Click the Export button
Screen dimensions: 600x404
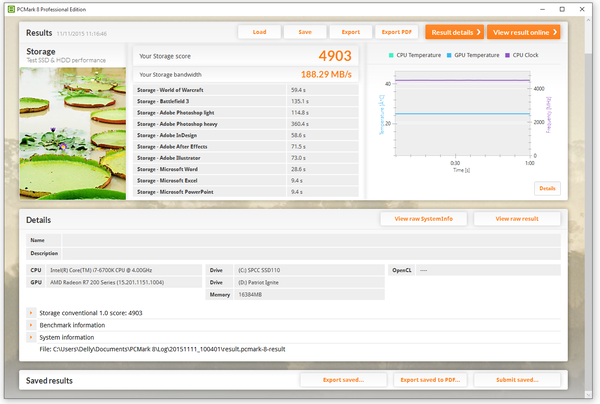point(351,32)
